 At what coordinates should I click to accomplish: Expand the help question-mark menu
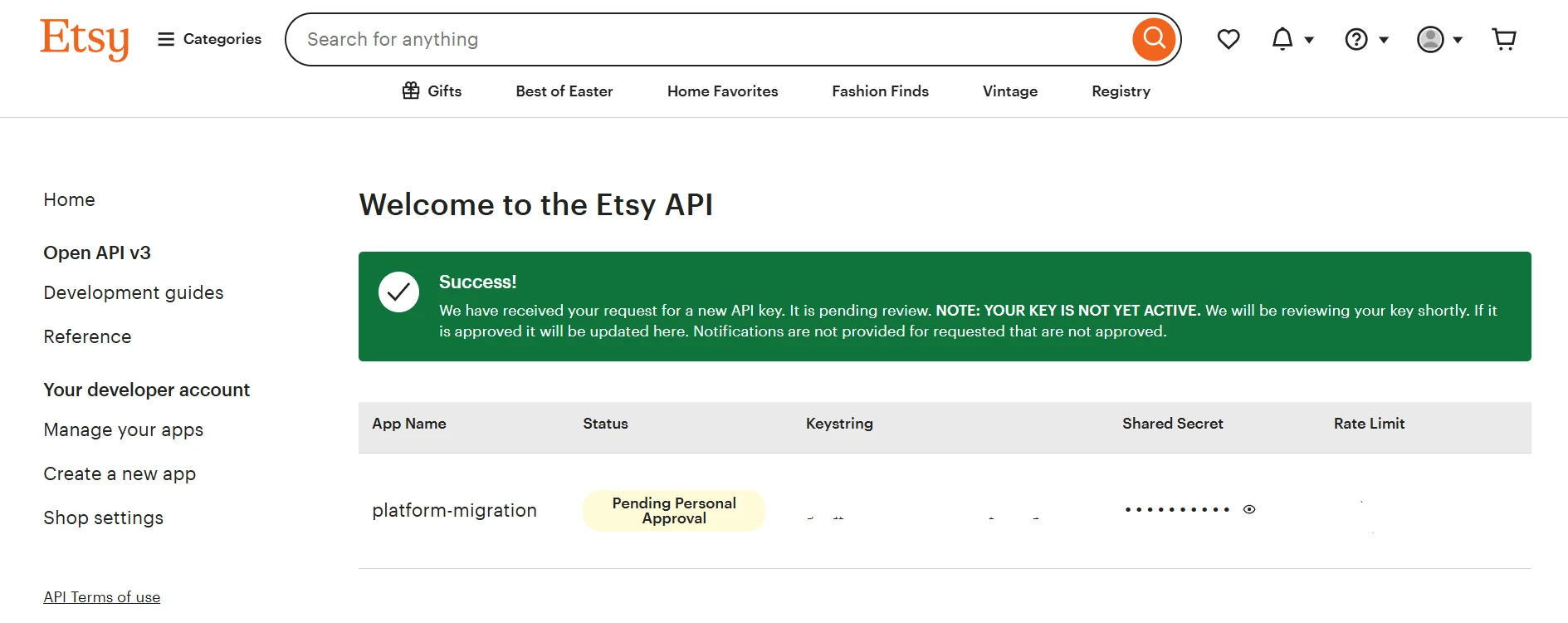[x=1366, y=39]
